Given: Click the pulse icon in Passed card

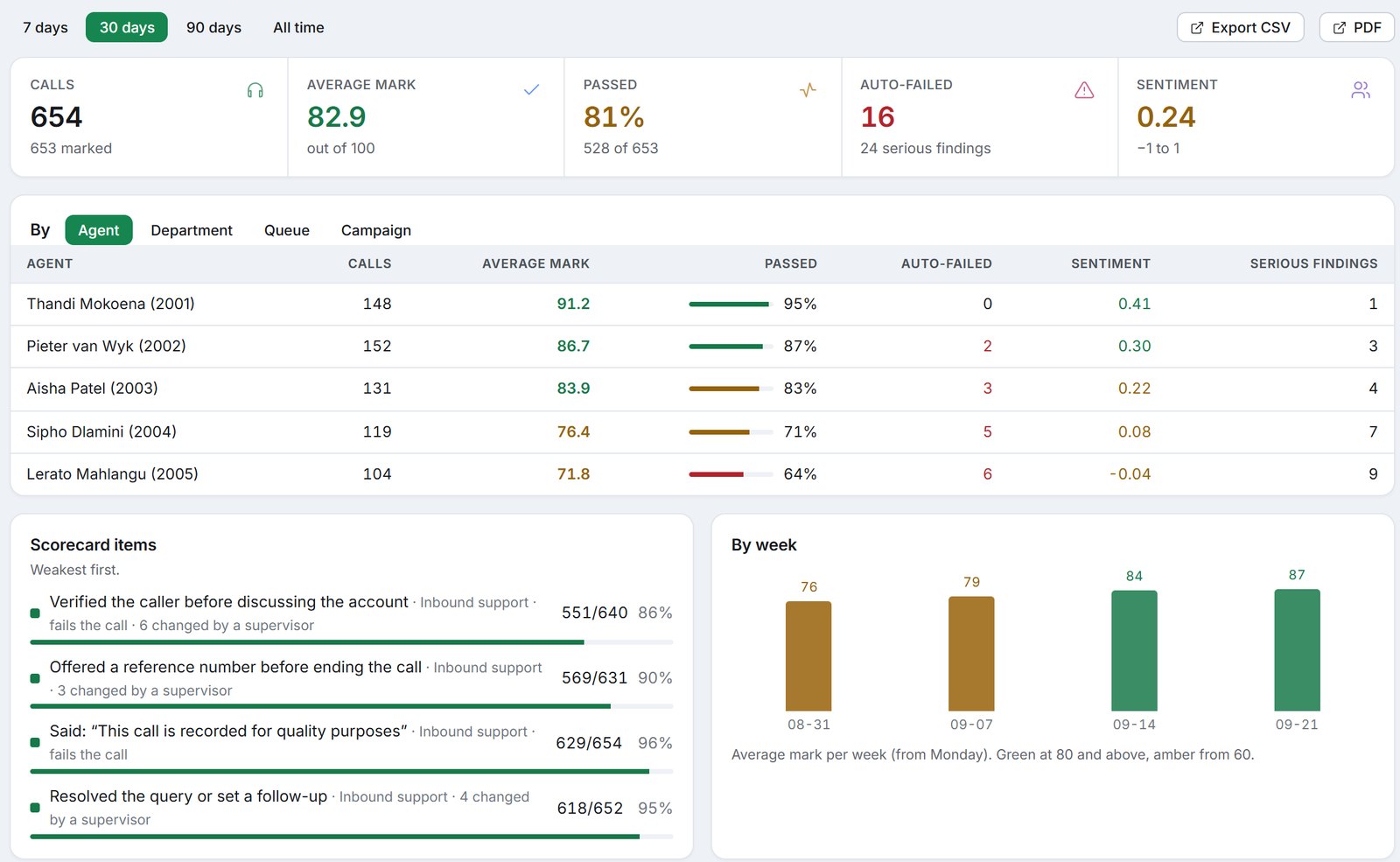Looking at the screenshot, I should (808, 90).
